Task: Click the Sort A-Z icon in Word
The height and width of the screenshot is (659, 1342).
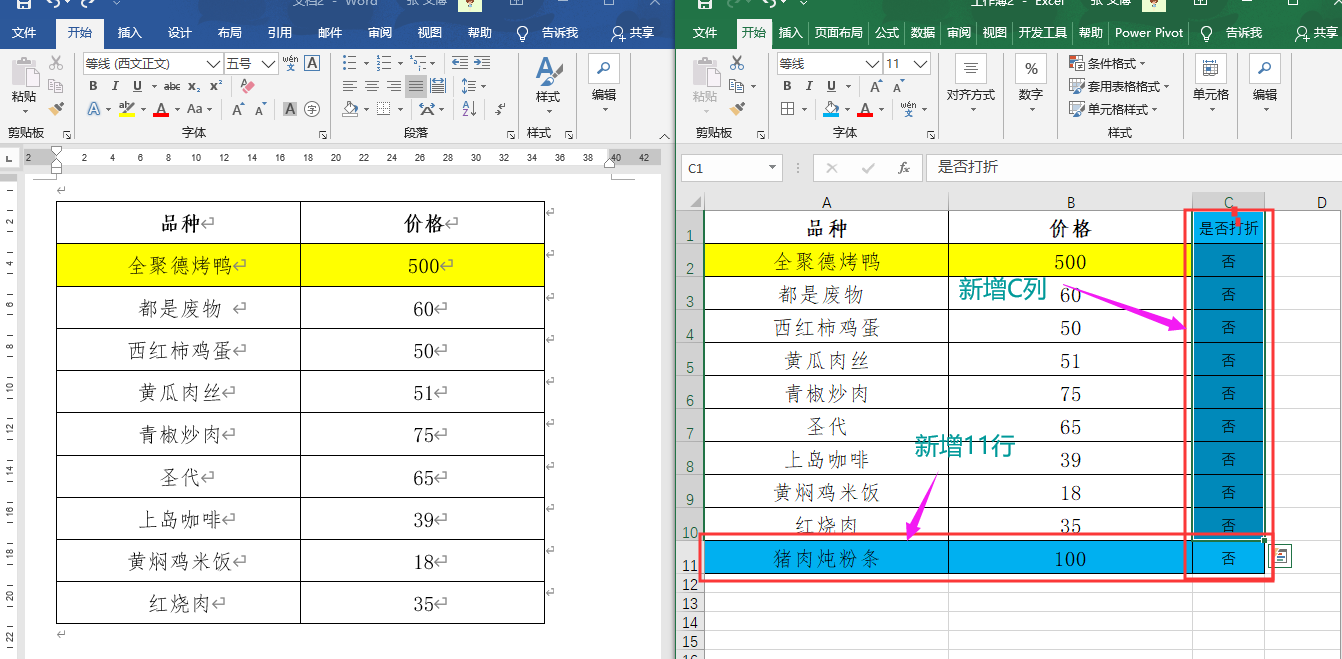Action: [x=468, y=109]
